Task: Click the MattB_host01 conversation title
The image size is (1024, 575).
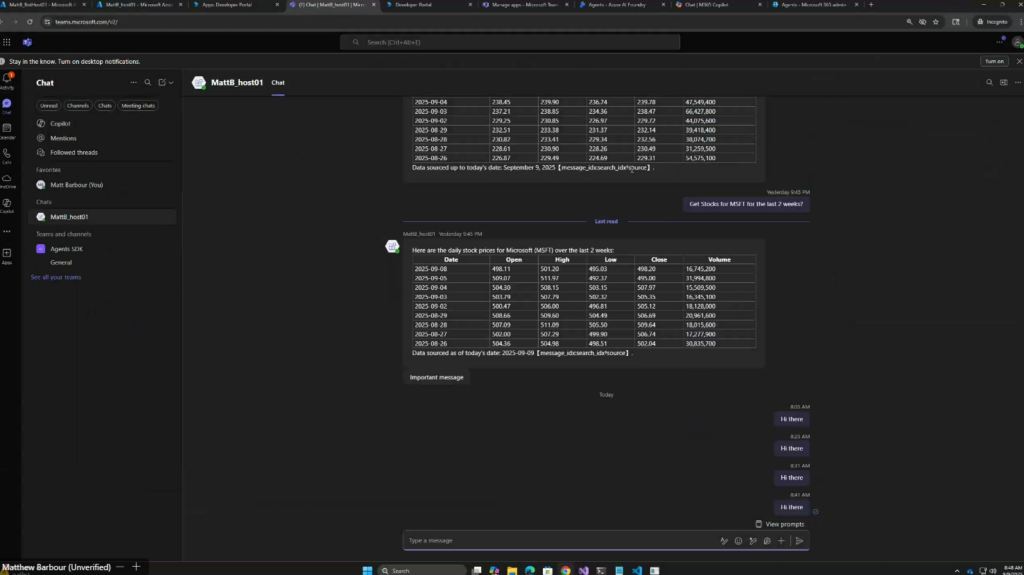Action: coord(237,82)
